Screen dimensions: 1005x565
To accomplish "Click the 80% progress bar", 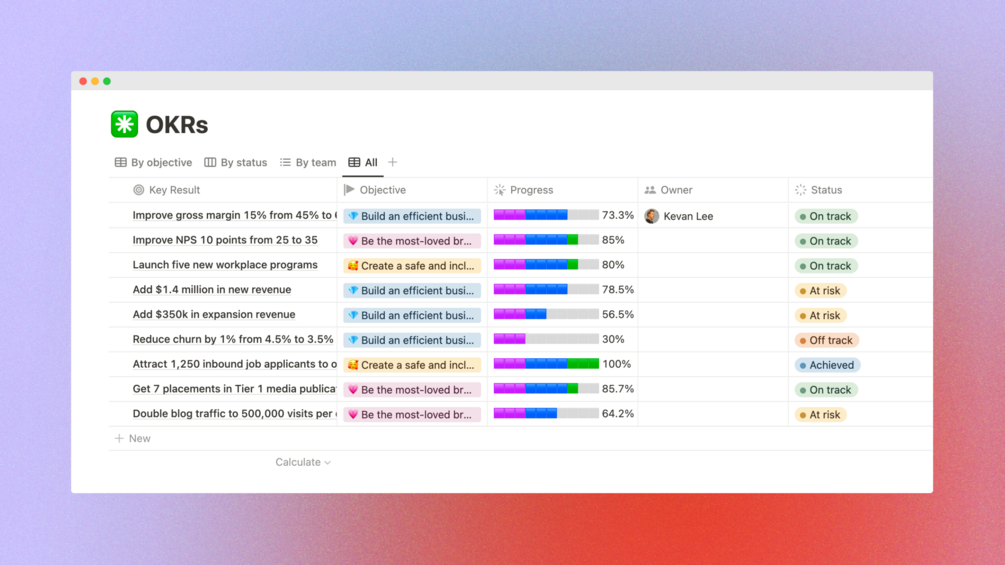I will (546, 265).
